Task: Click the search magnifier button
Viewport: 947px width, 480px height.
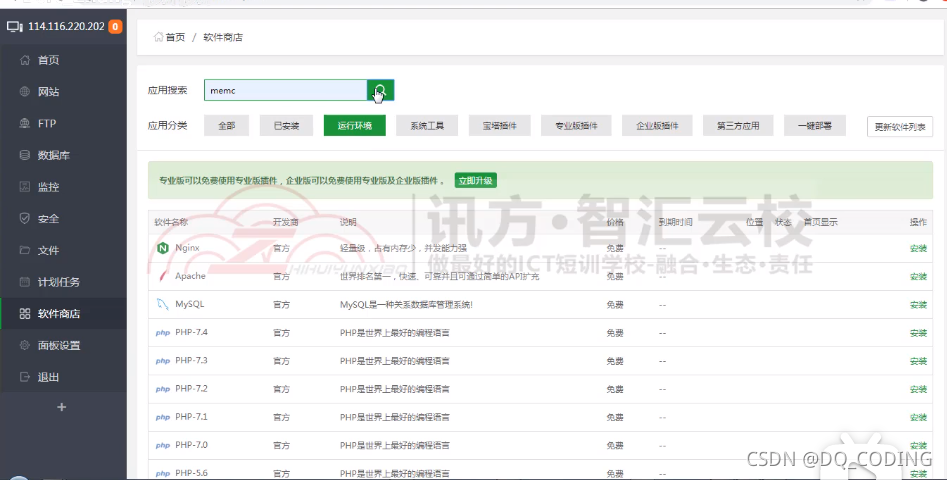Action: [380, 91]
